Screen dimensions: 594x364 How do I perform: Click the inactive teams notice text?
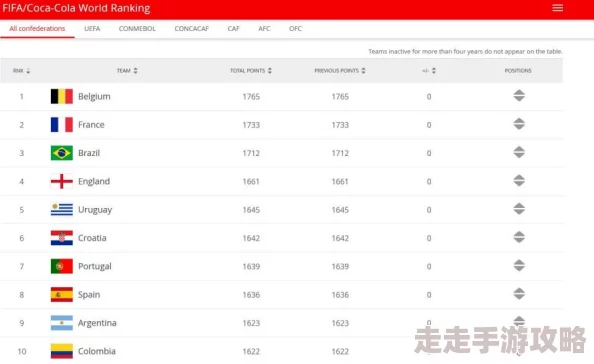pyautogui.click(x=465, y=52)
